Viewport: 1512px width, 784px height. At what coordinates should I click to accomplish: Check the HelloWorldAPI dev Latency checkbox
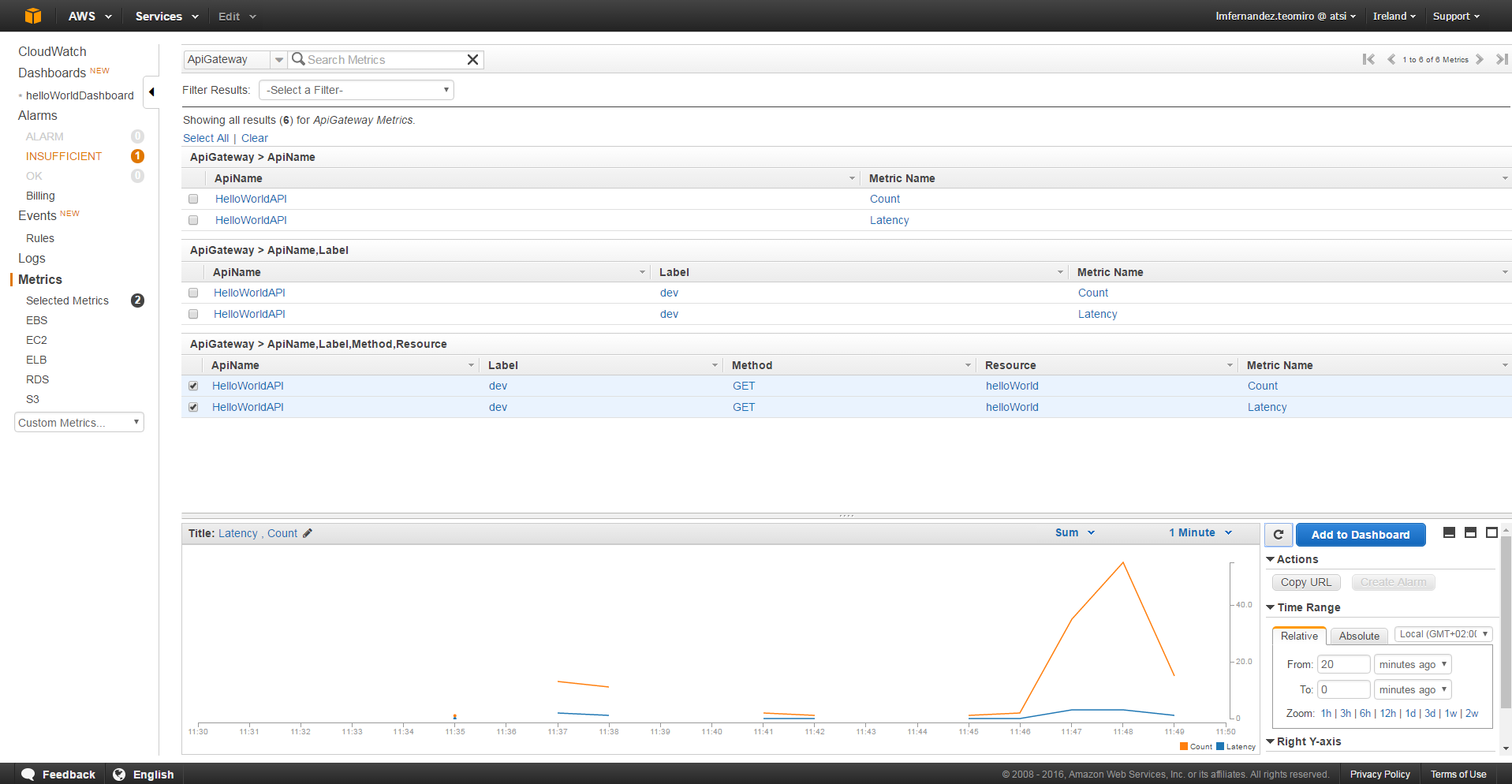coord(193,314)
